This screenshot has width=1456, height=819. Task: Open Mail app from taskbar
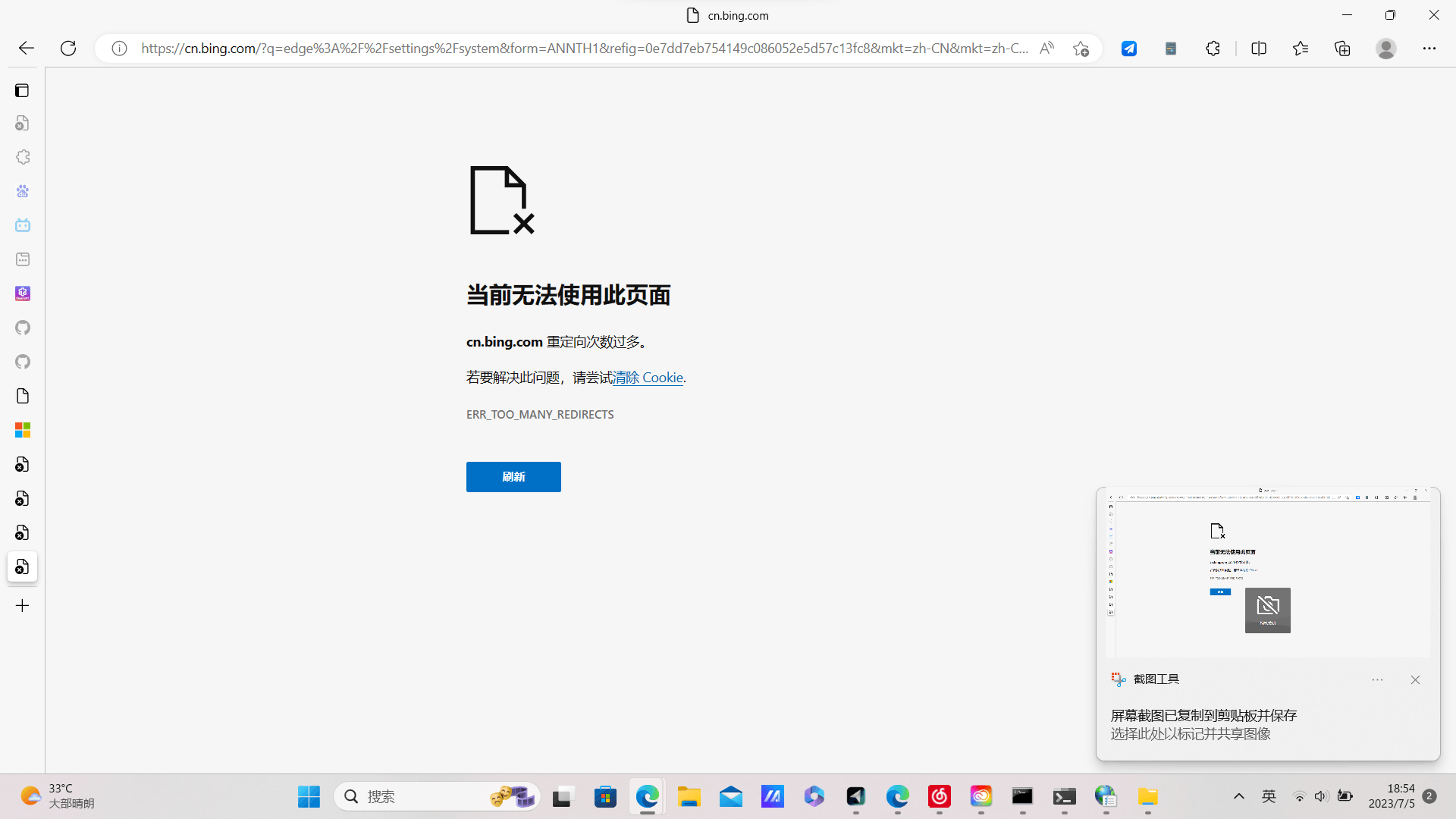(731, 797)
